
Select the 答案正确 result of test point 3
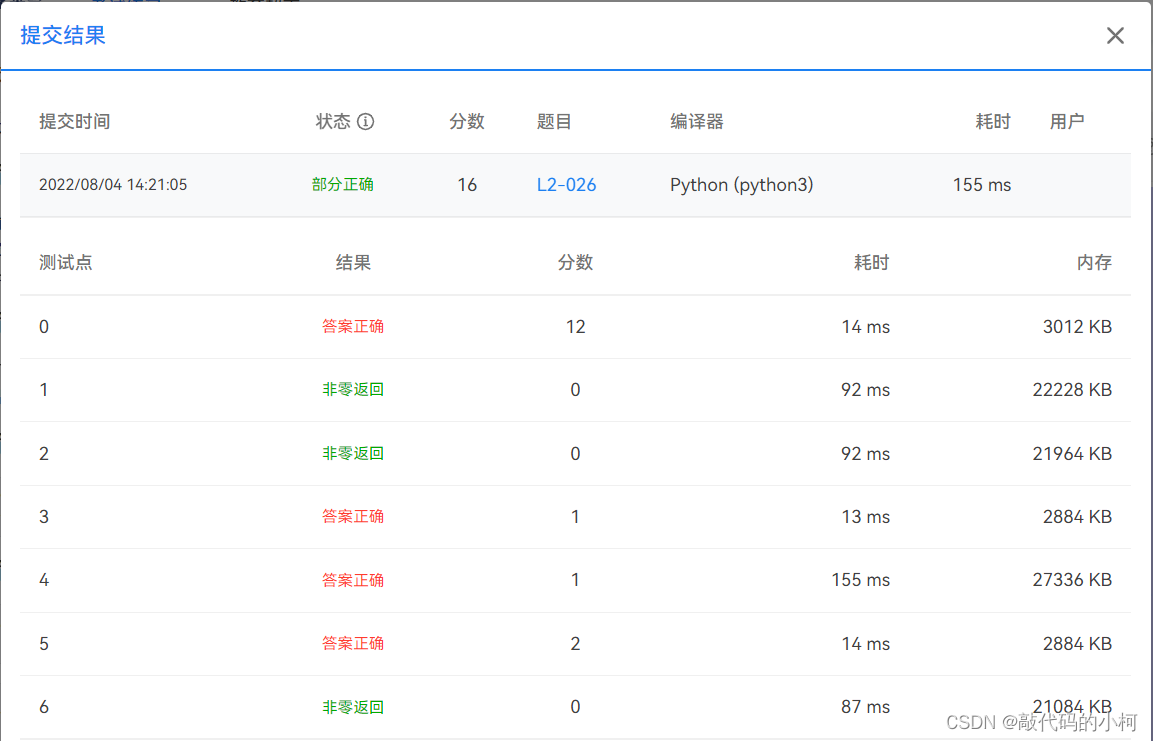pos(353,516)
